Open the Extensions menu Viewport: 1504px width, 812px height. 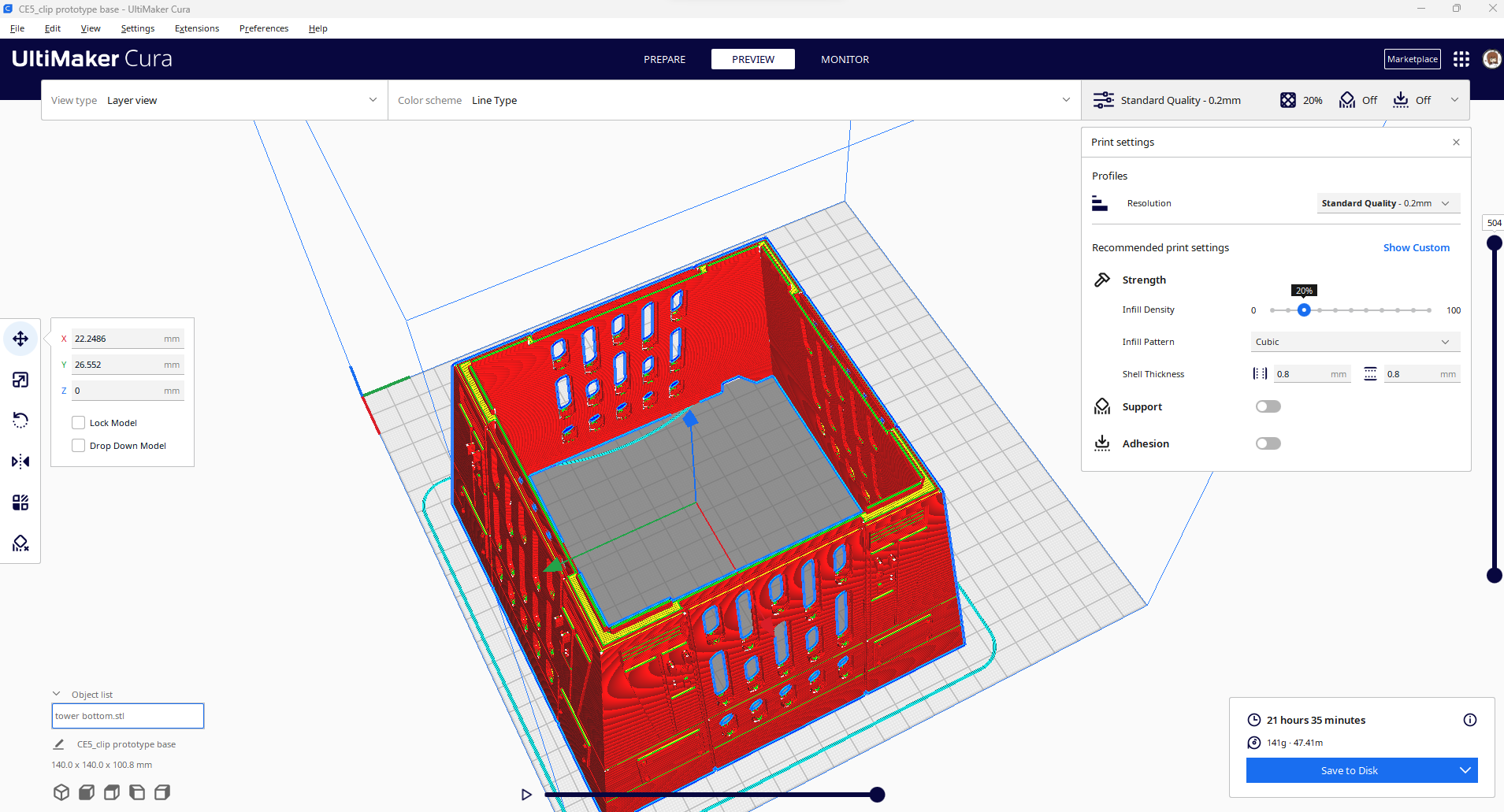196,28
